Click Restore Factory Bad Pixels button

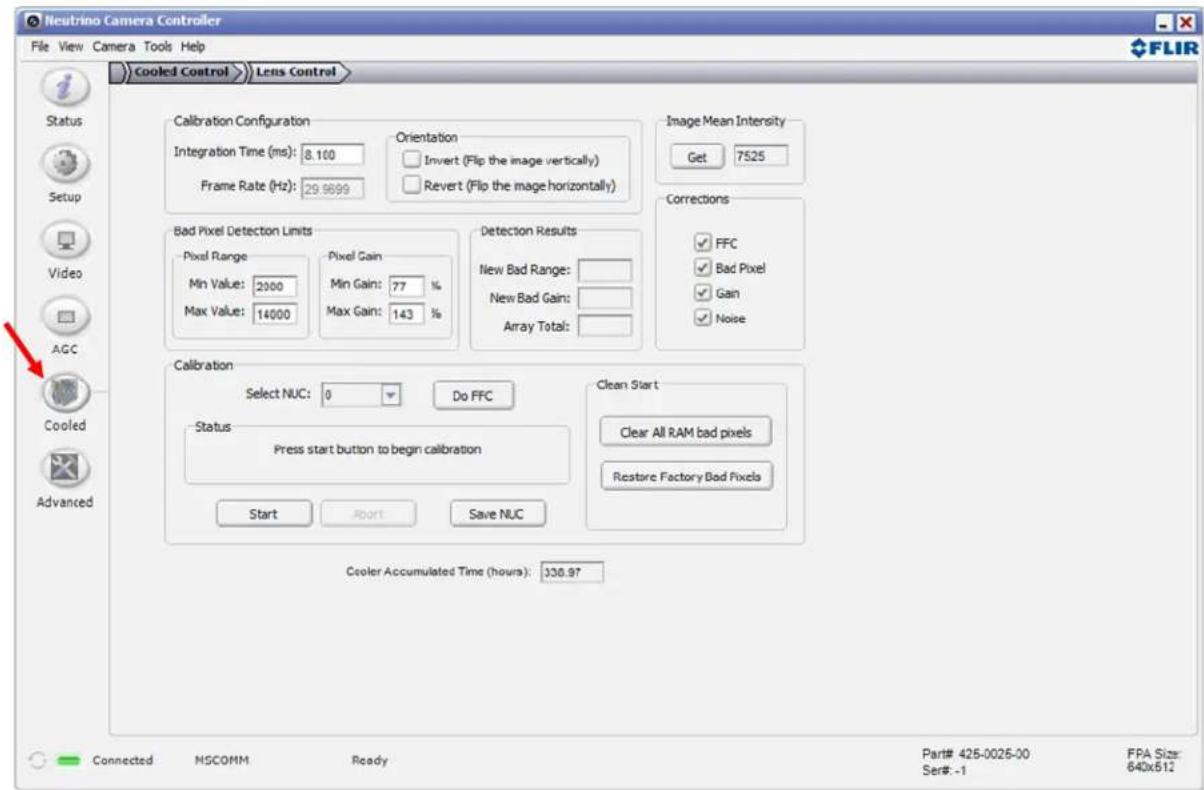tap(686, 477)
